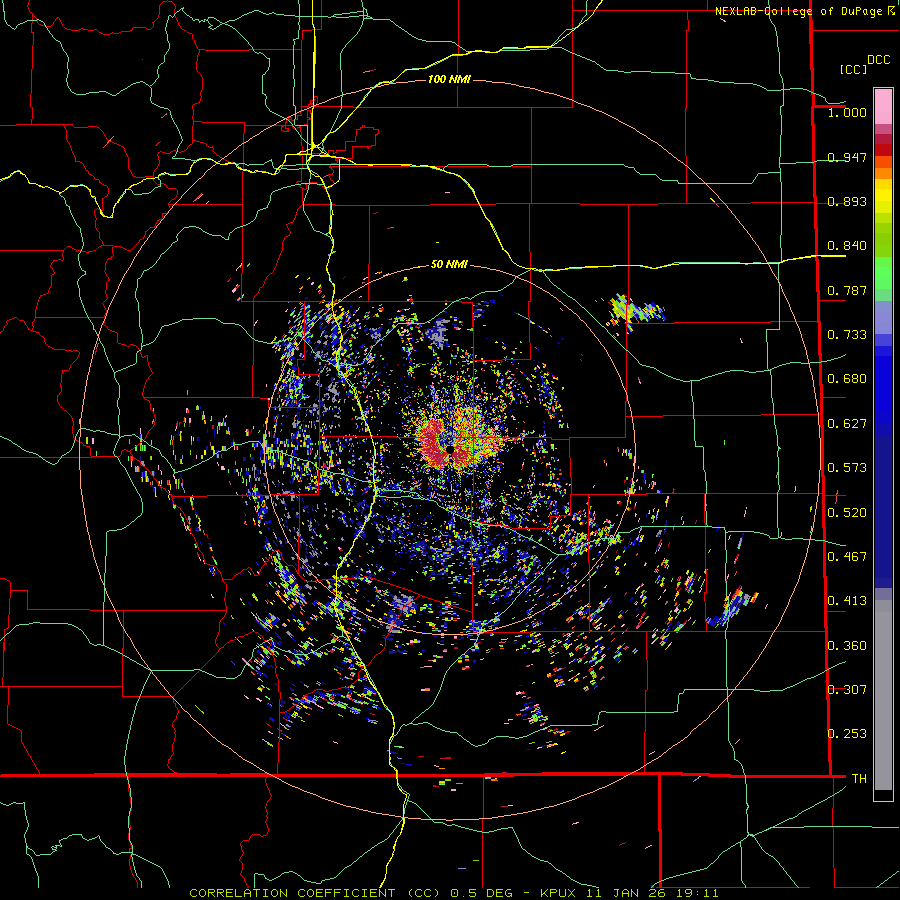Click the 0.360 scale value
Screen dimensions: 900x900
pyautogui.click(x=847, y=646)
